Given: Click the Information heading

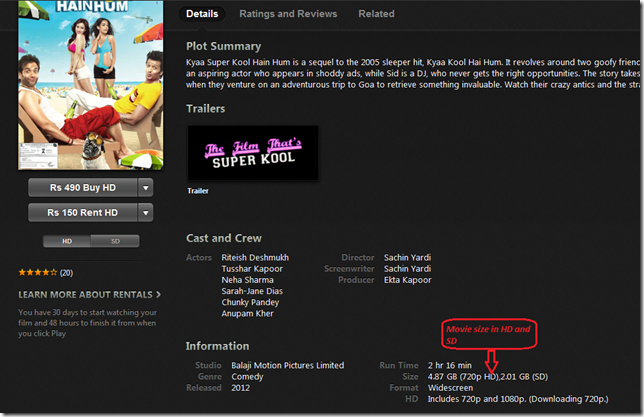Looking at the screenshot, I should click(217, 346).
